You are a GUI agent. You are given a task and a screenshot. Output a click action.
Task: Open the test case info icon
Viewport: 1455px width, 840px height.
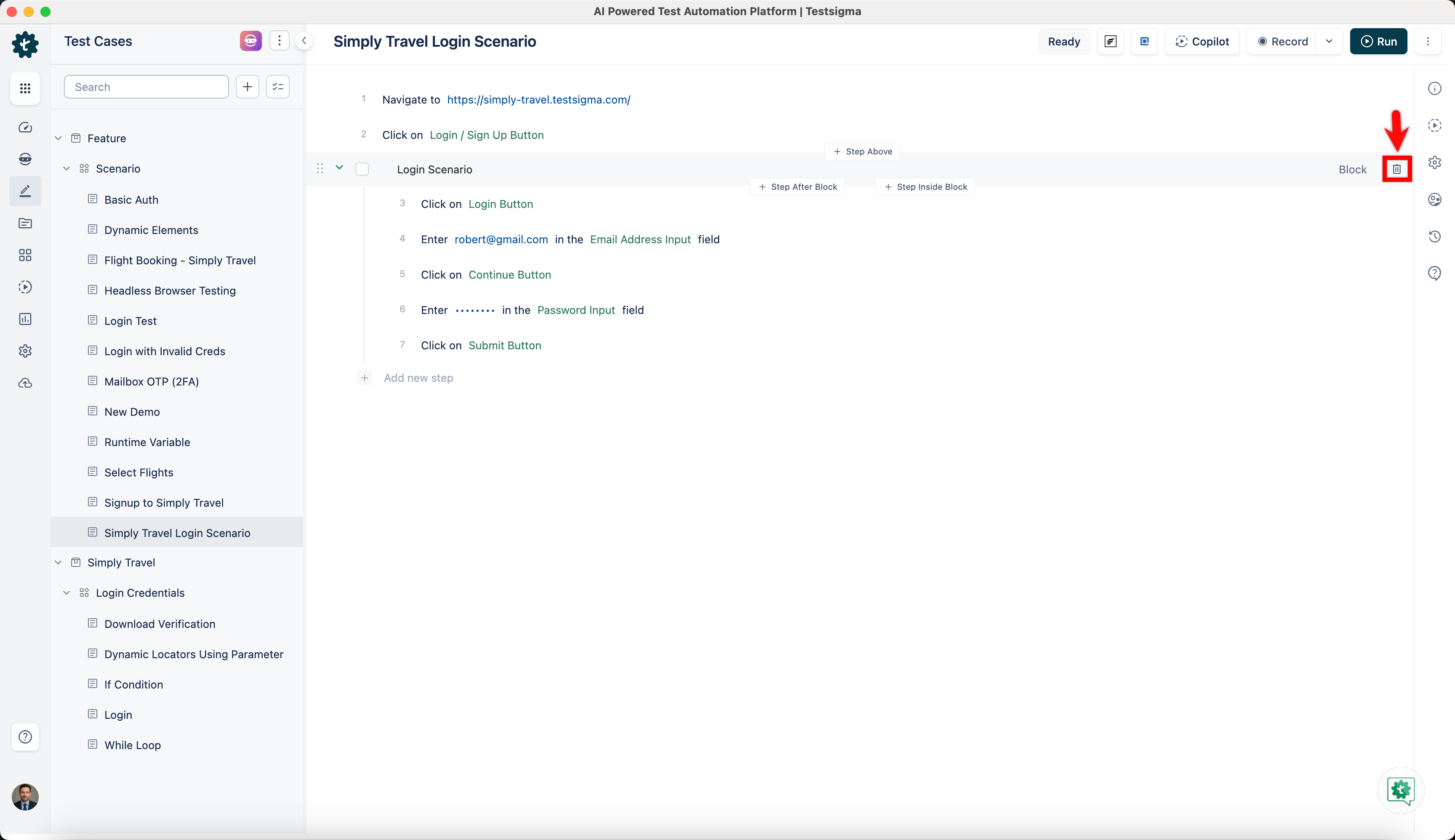pos(1434,88)
